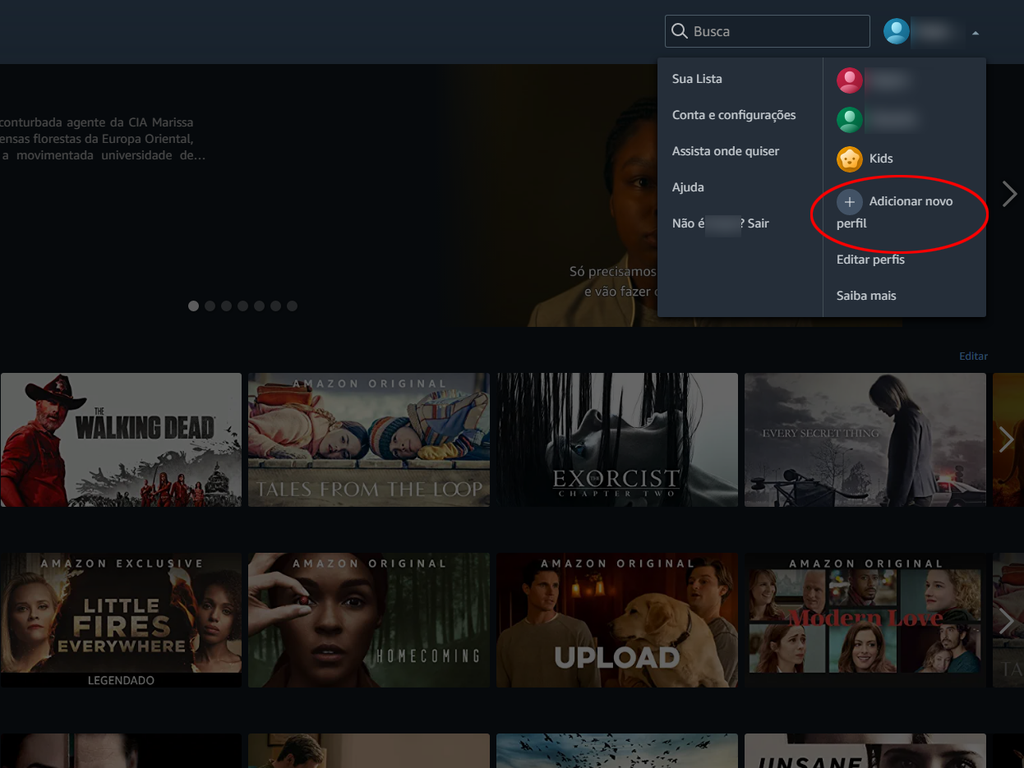Open Little Fires Everywhere thumbnail
The height and width of the screenshot is (768, 1024).
121,620
